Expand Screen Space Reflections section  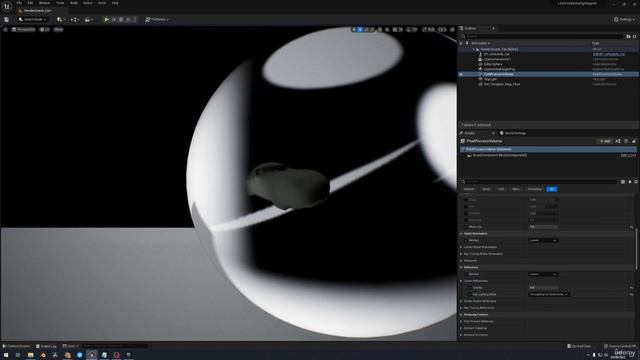click(x=462, y=301)
